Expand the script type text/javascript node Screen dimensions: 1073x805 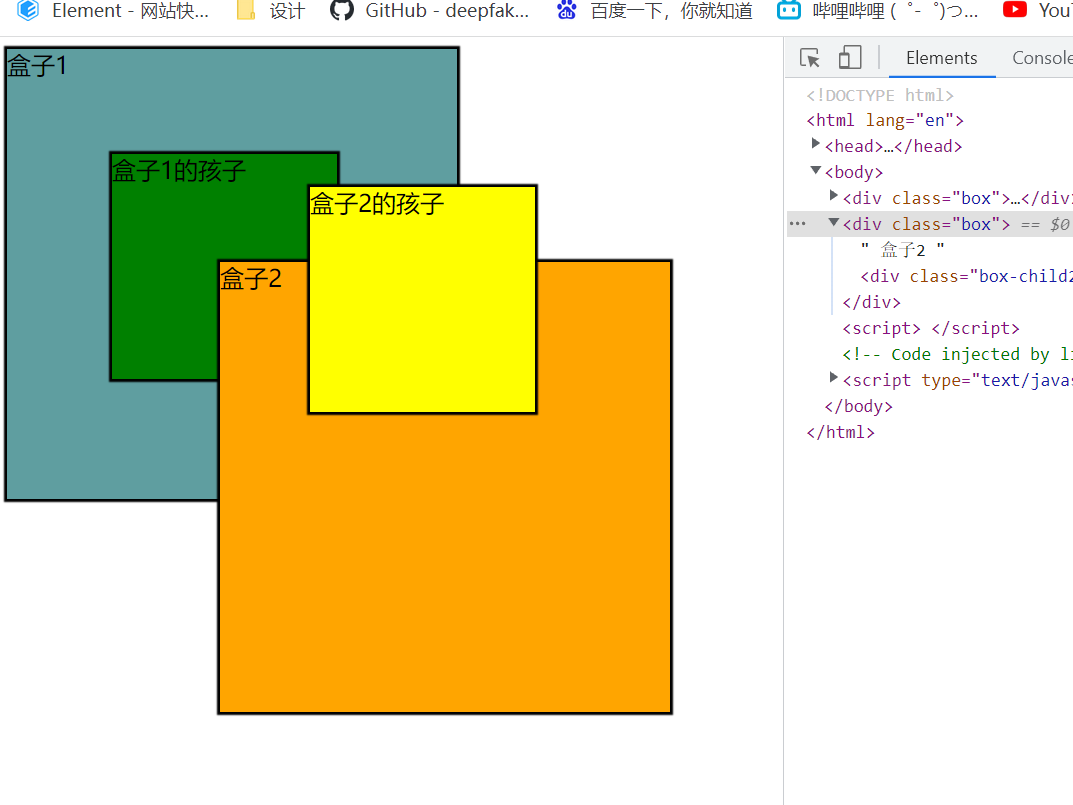click(833, 378)
